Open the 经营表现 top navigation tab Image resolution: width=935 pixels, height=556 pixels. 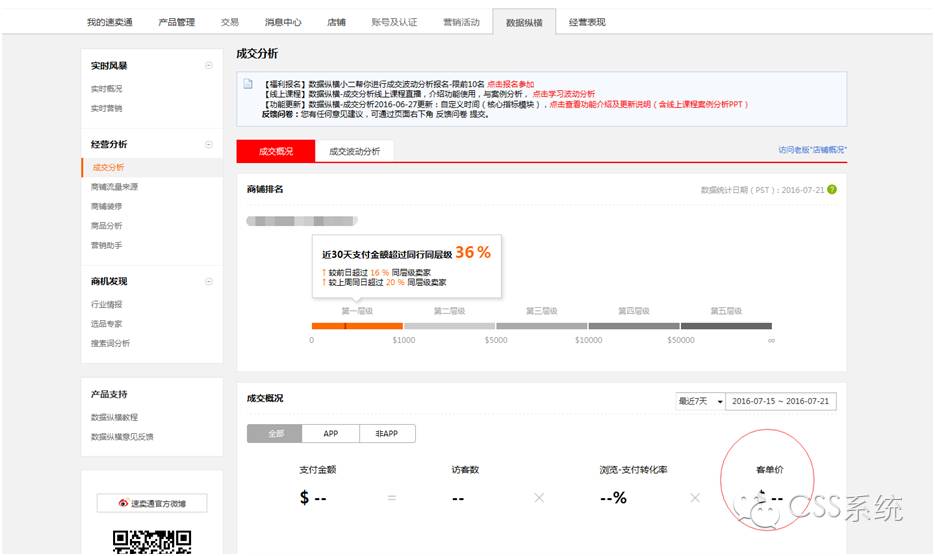coord(587,22)
